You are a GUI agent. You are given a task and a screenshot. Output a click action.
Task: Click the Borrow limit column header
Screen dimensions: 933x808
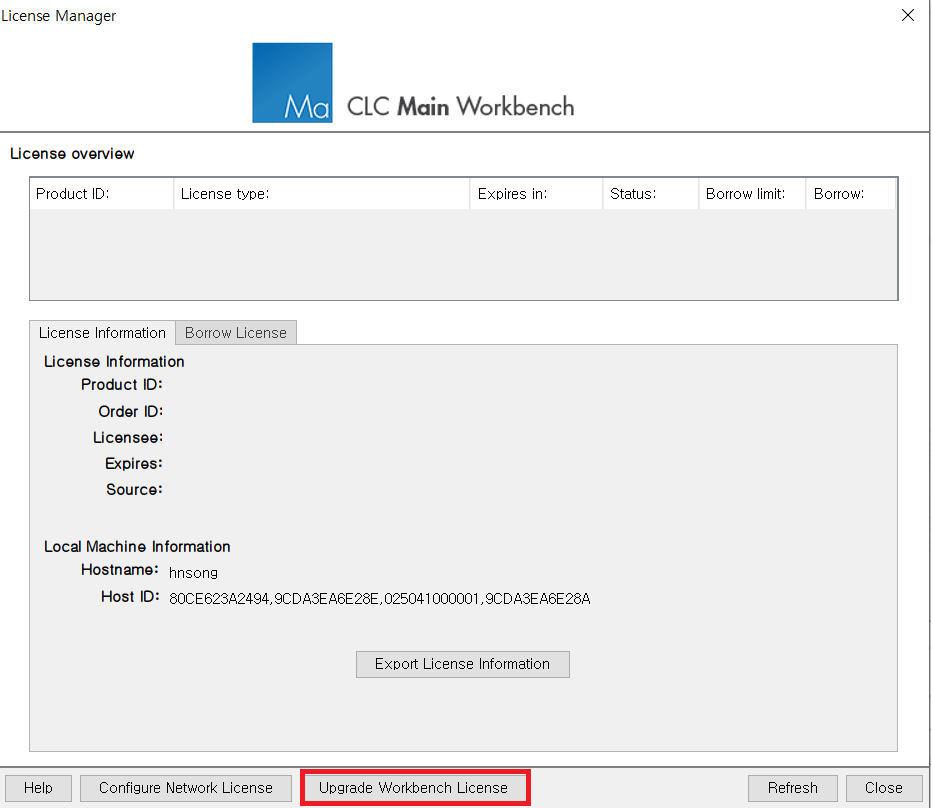pos(752,194)
